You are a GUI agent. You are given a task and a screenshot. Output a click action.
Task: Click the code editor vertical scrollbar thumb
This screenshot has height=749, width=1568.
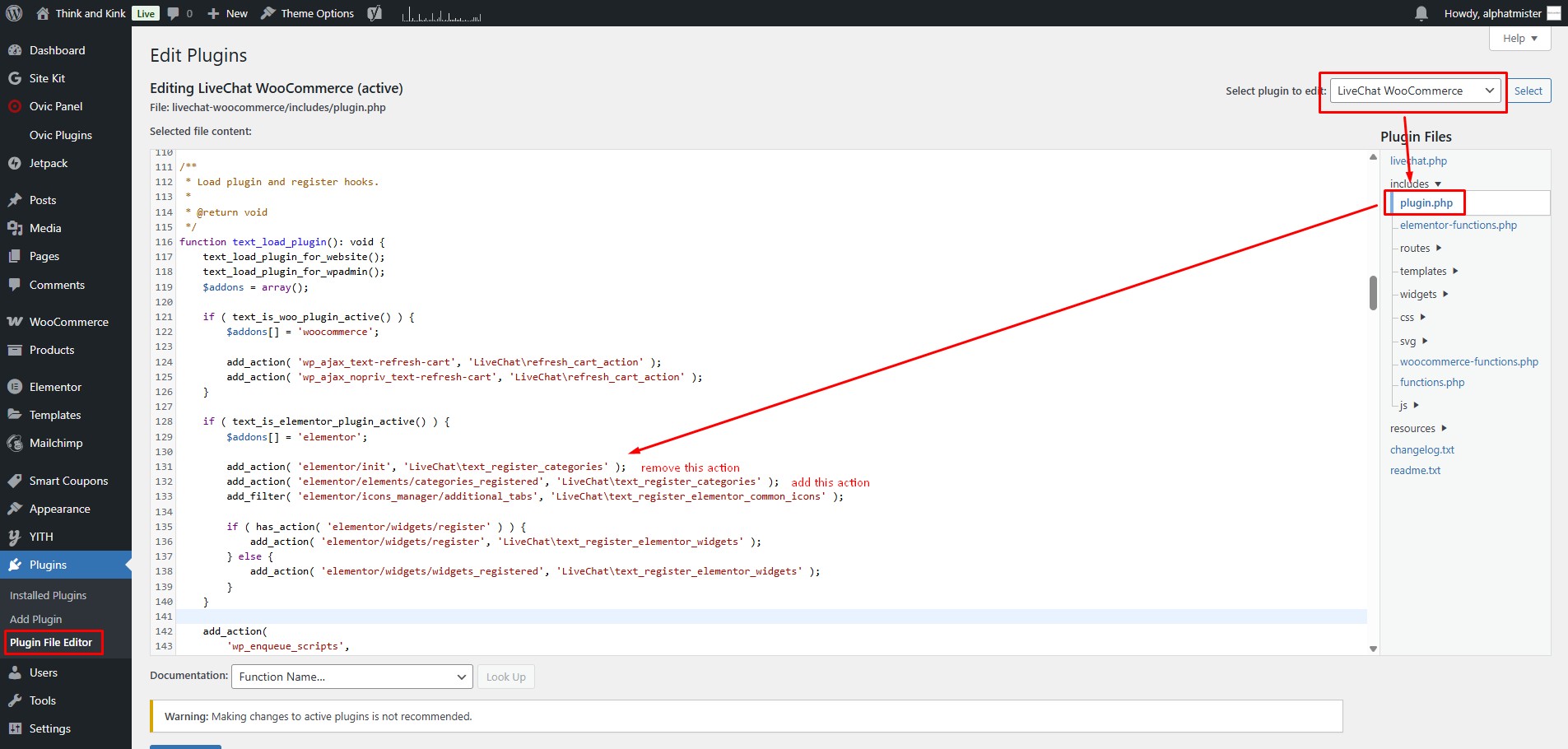pyautogui.click(x=1373, y=292)
